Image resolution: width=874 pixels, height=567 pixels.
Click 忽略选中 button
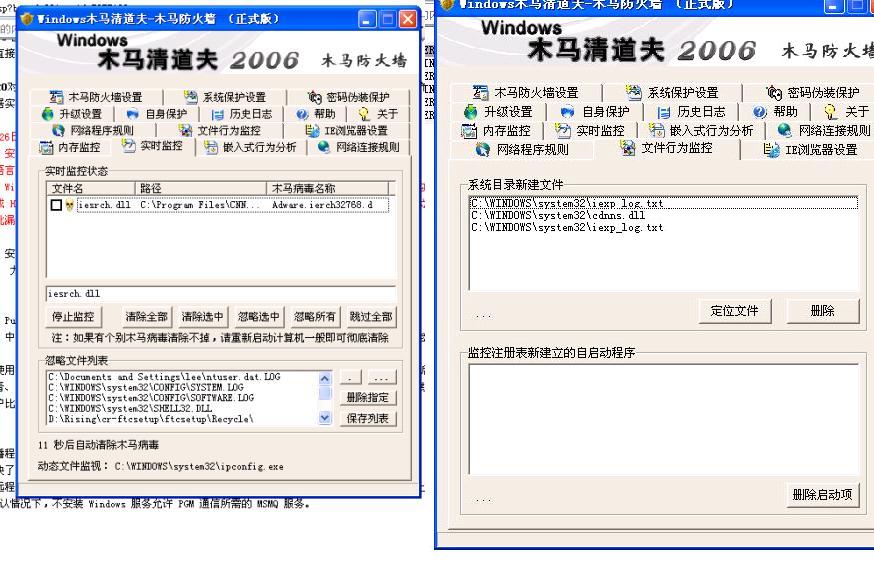click(259, 317)
